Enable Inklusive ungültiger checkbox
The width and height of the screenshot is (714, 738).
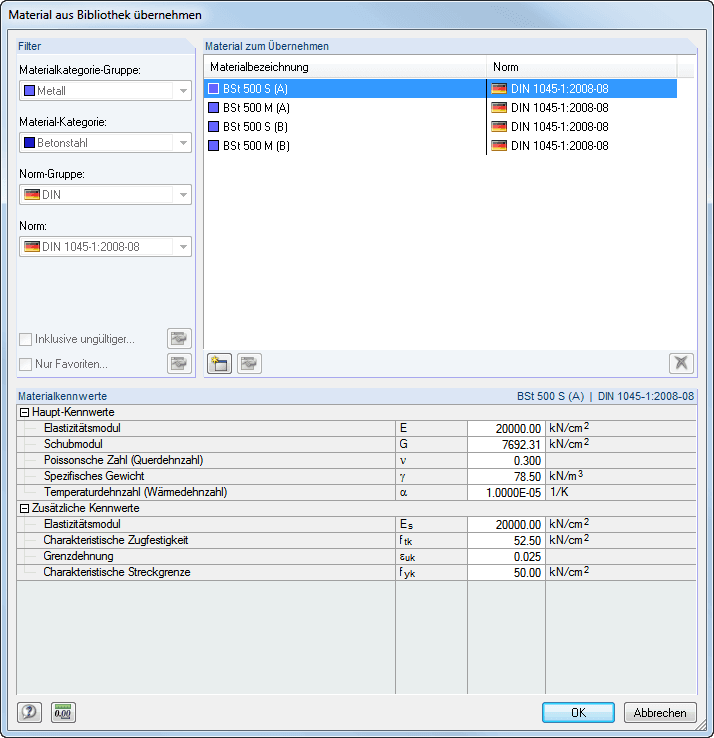(x=25, y=339)
